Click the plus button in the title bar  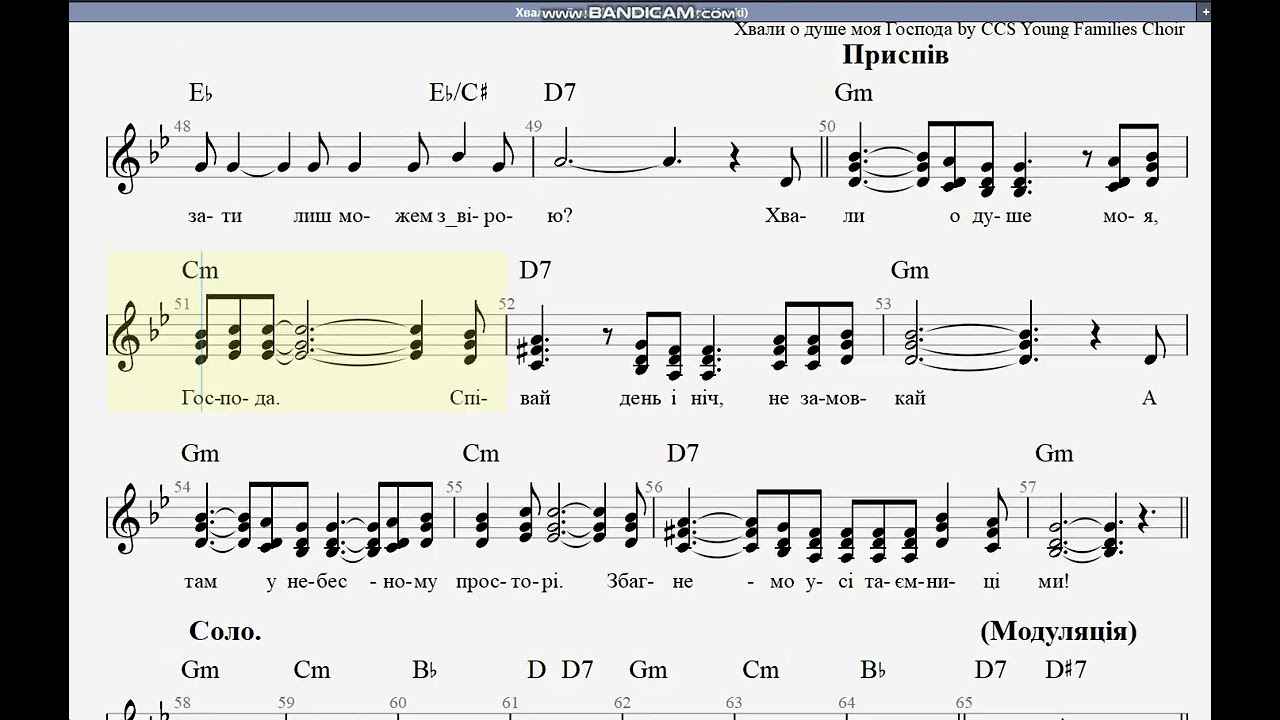pyautogui.click(x=1206, y=12)
